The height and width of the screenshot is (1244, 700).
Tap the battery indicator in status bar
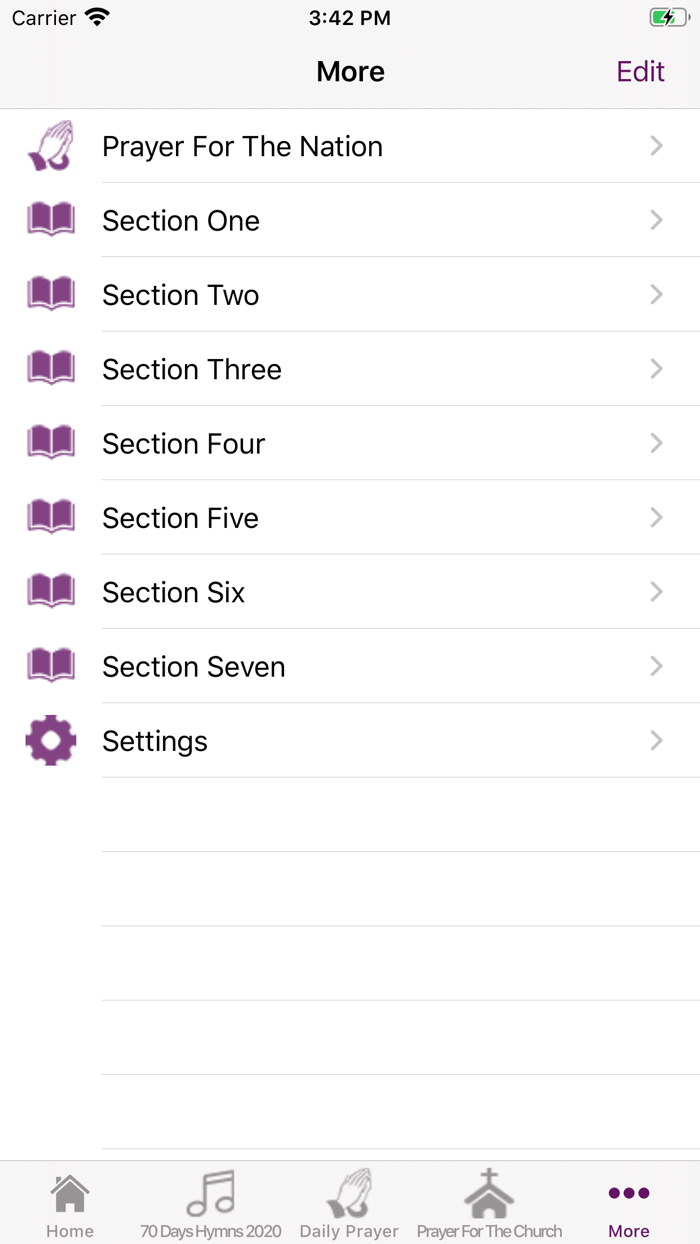(x=667, y=17)
